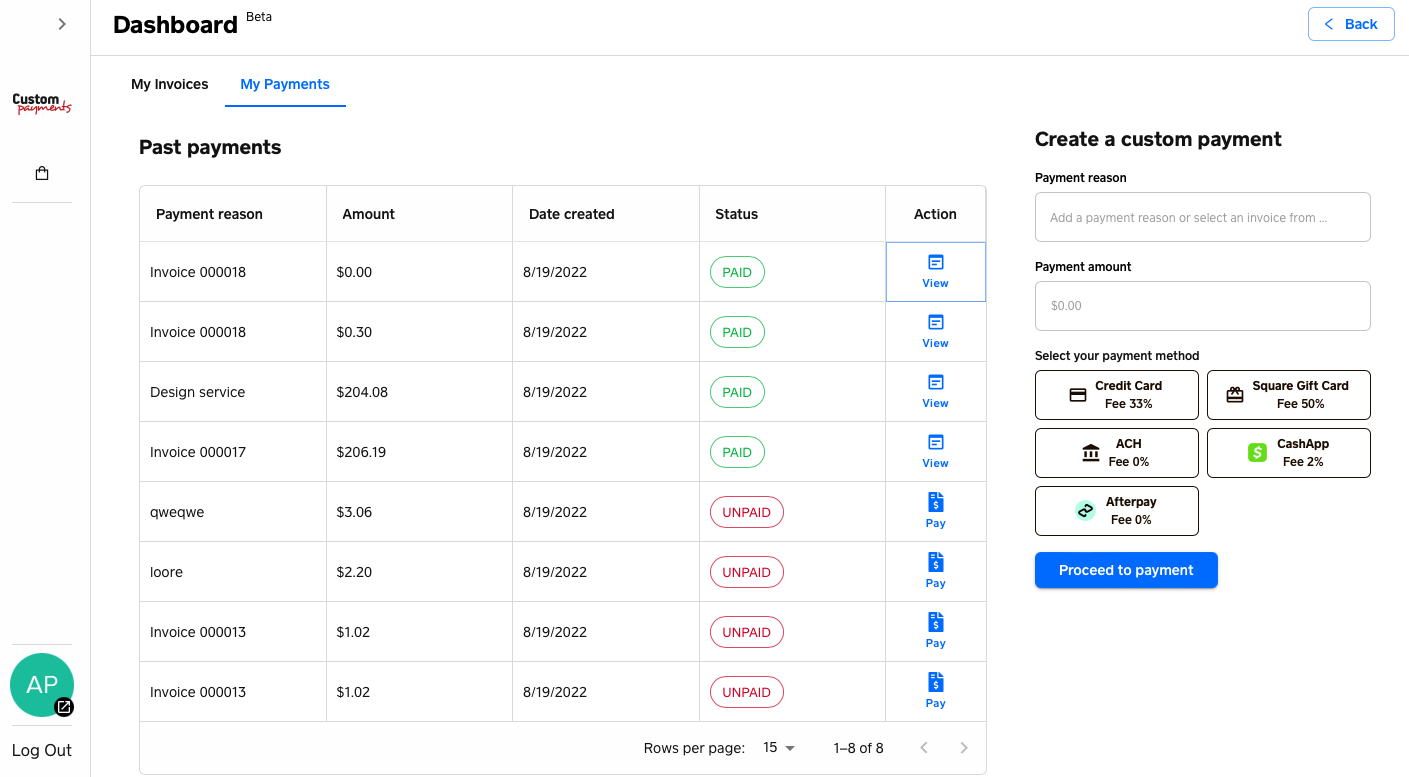View the Invoice 000017 payment
This screenshot has height=777, width=1409.
(x=935, y=452)
